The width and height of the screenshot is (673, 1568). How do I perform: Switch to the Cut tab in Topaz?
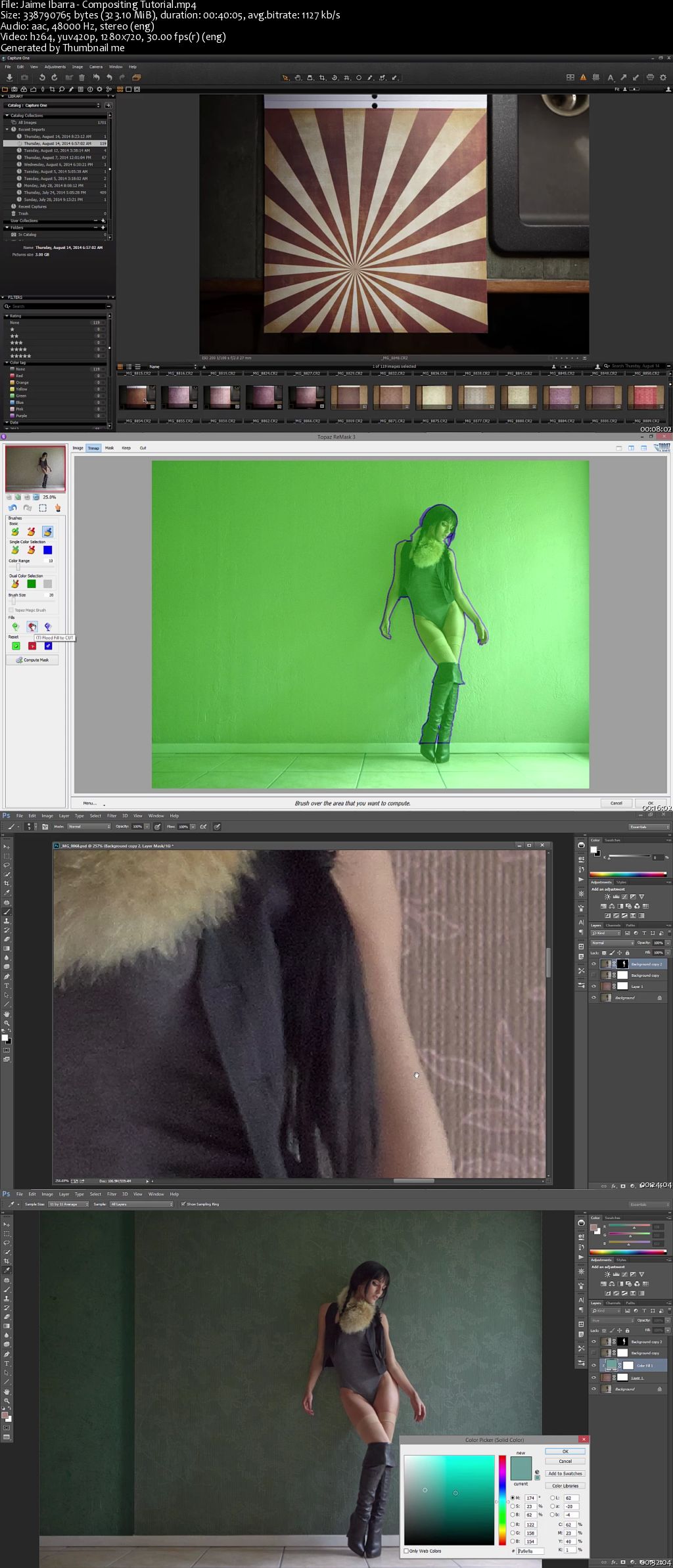click(x=143, y=448)
